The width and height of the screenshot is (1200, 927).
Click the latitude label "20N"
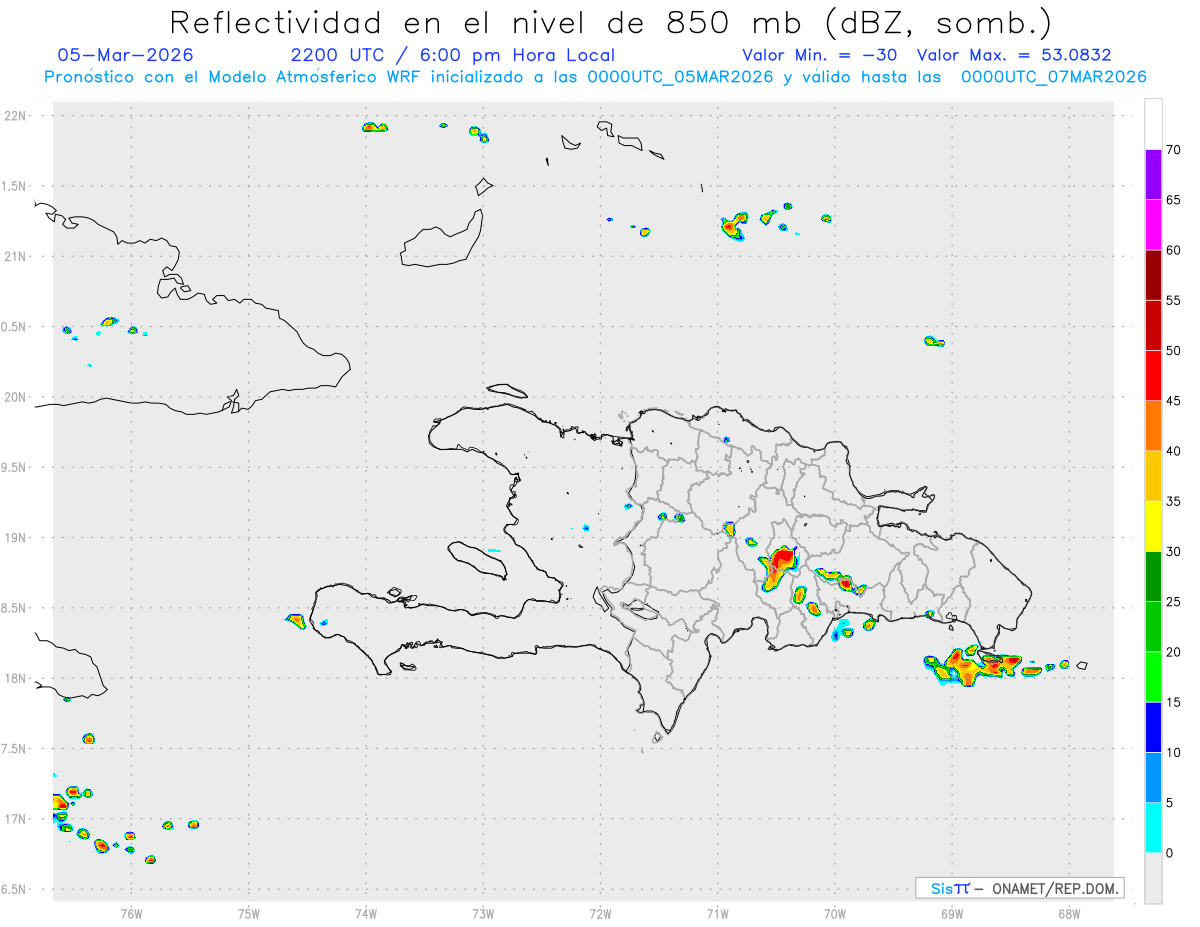point(17,398)
